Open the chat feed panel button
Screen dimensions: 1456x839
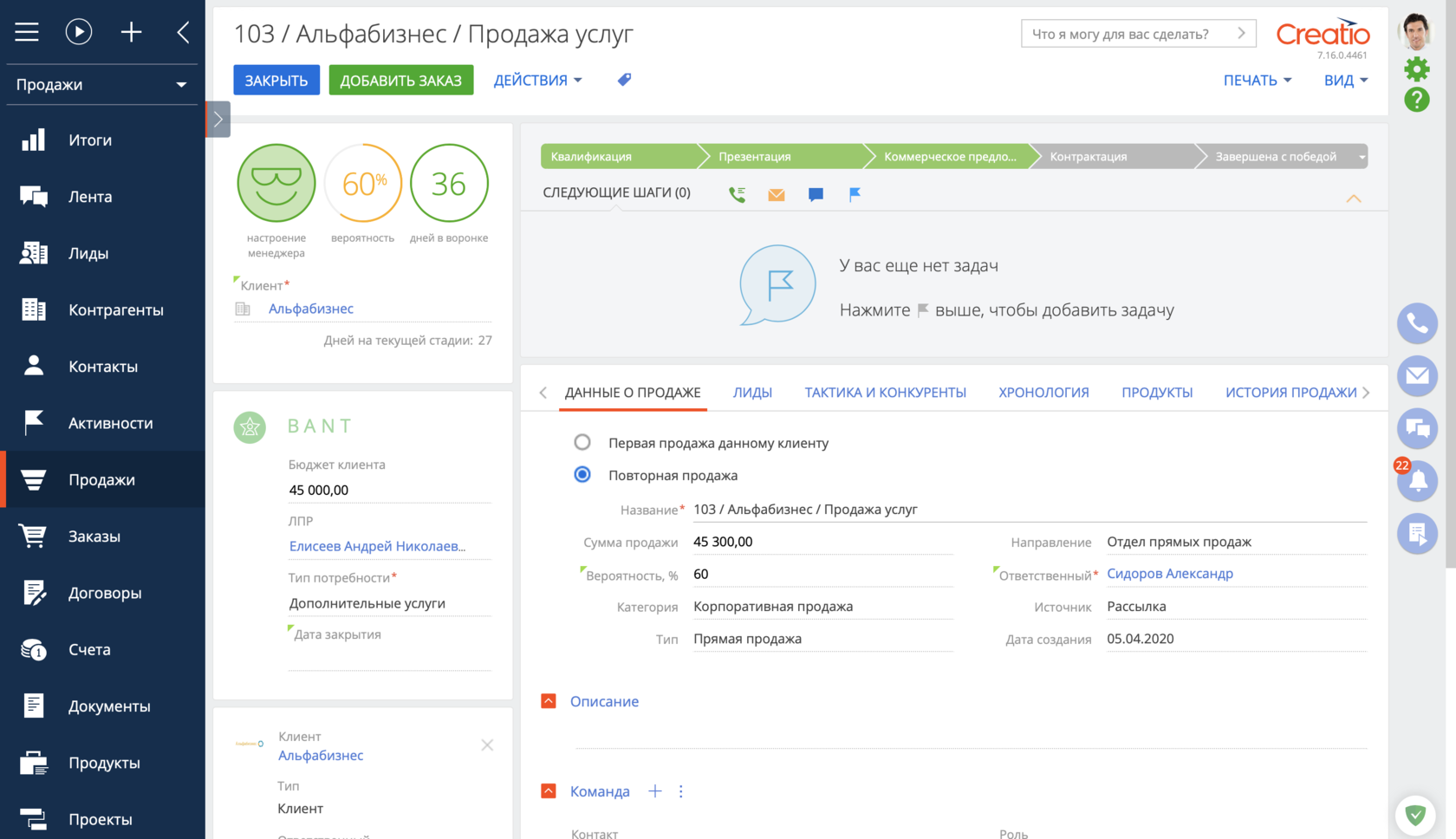pyautogui.click(x=1418, y=428)
